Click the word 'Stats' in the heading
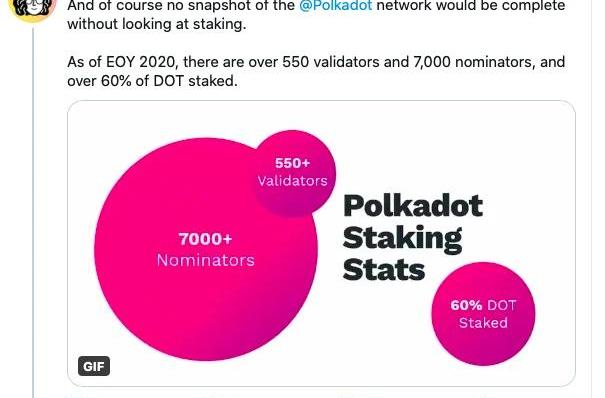This screenshot has height=398, width=605. (384, 270)
